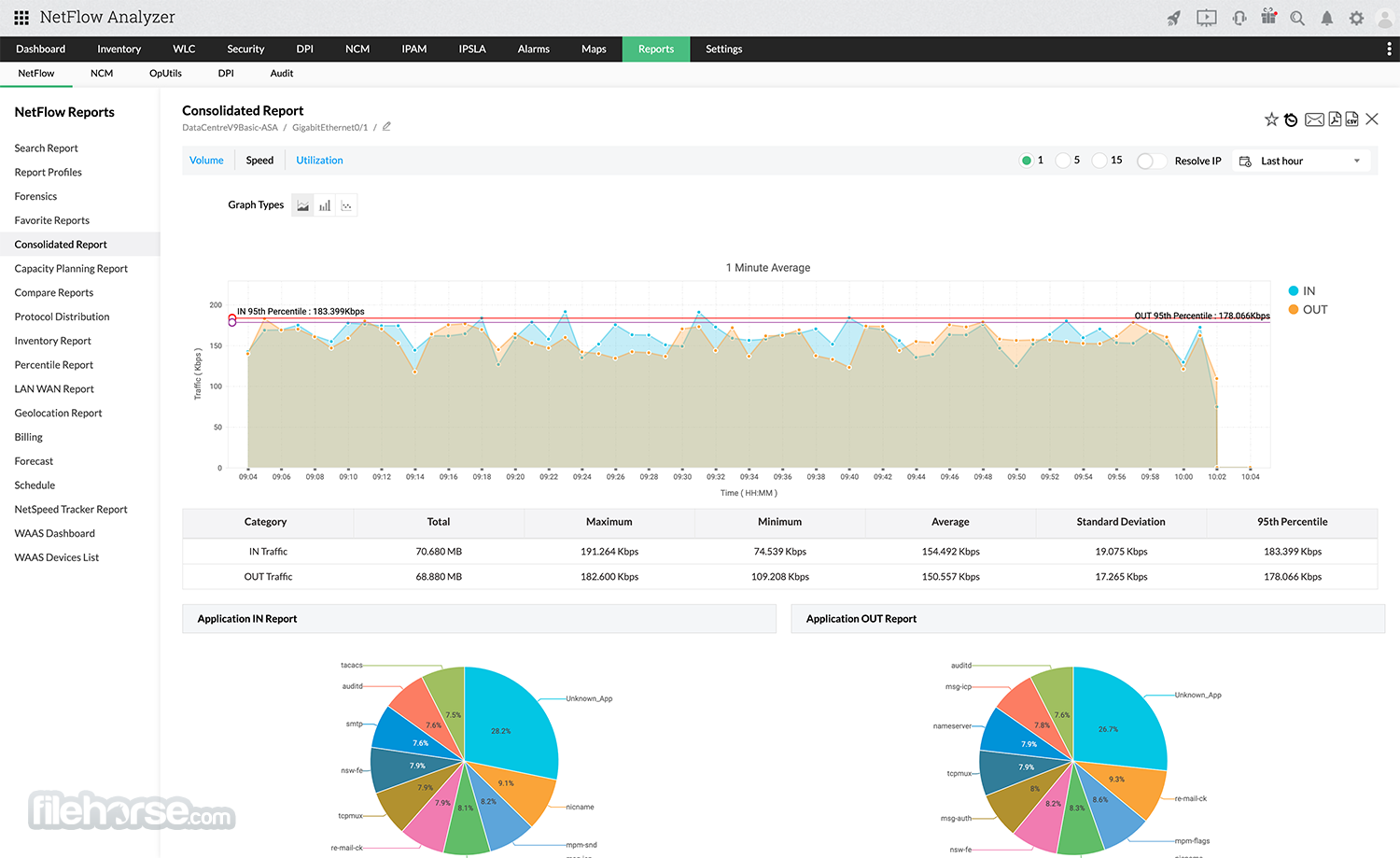Go to the Dashboard tab
The width and height of the screenshot is (1400, 858).
click(41, 49)
